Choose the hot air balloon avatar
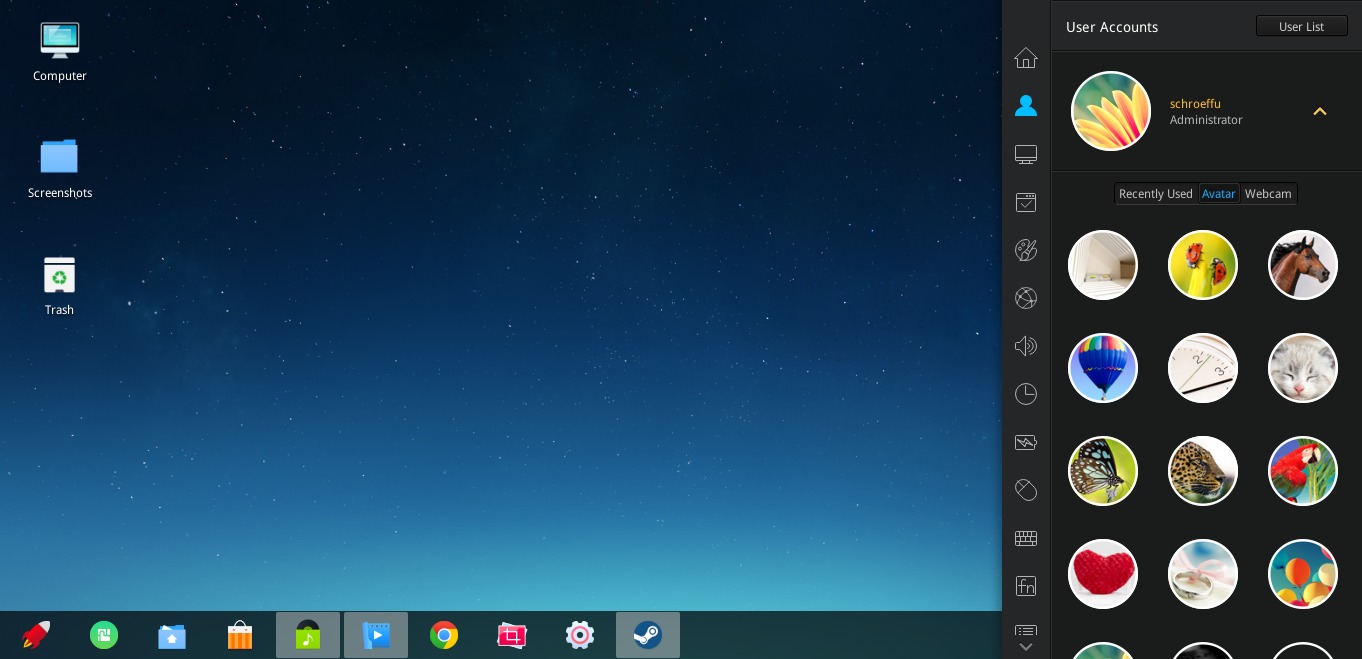This screenshot has height=659, width=1362. (1103, 368)
